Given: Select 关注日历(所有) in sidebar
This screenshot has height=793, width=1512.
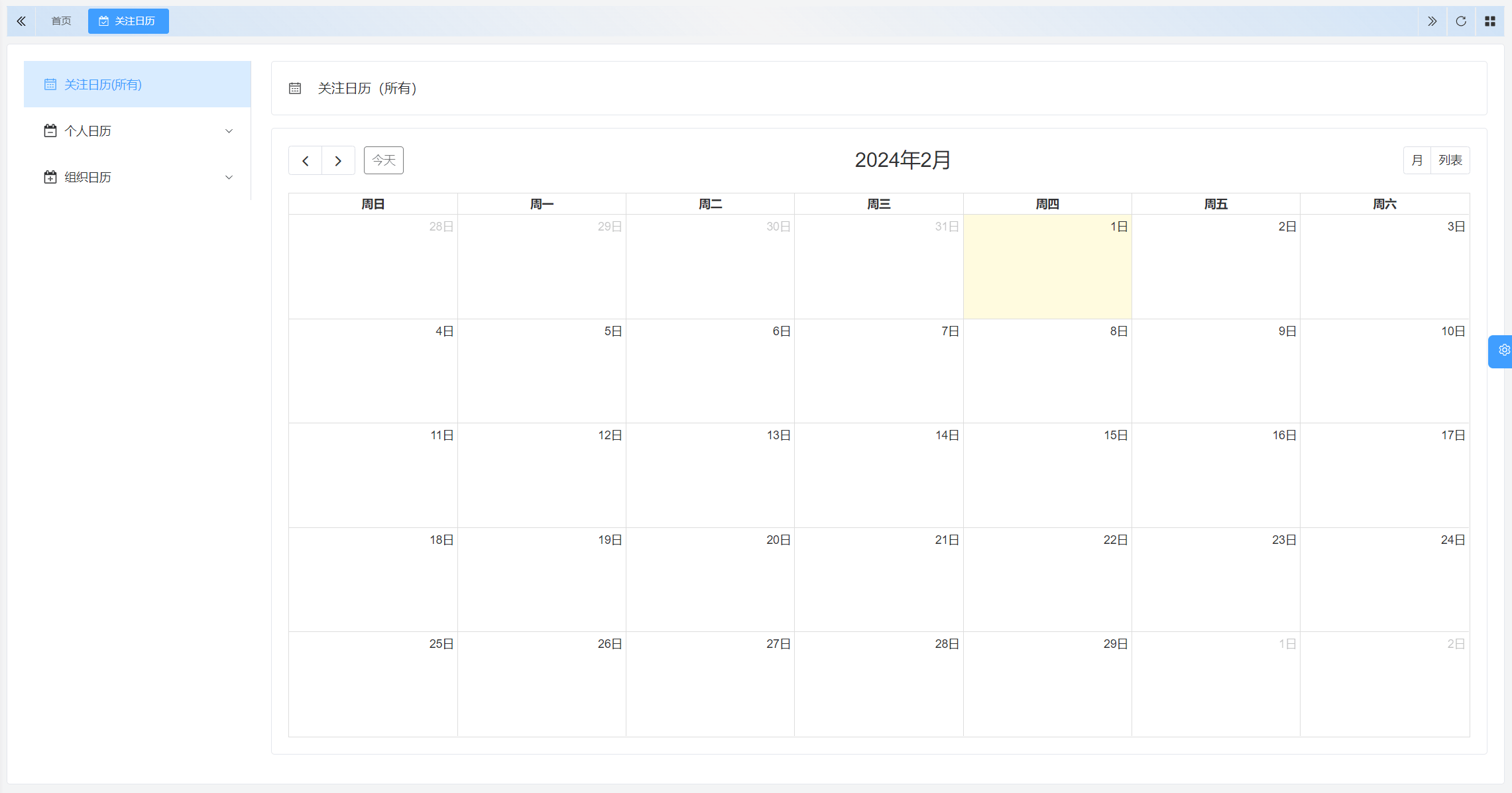Looking at the screenshot, I should pos(103,85).
